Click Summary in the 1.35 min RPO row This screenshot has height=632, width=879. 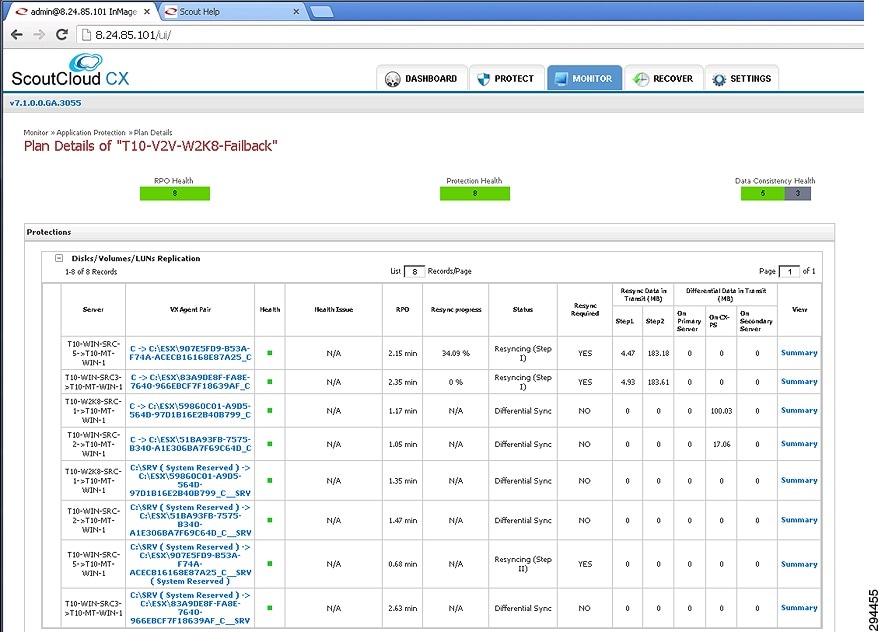(799, 481)
